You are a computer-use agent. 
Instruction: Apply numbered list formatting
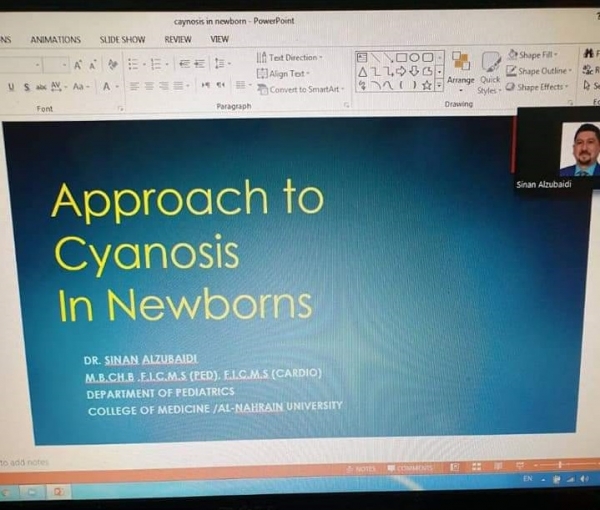click(x=156, y=64)
